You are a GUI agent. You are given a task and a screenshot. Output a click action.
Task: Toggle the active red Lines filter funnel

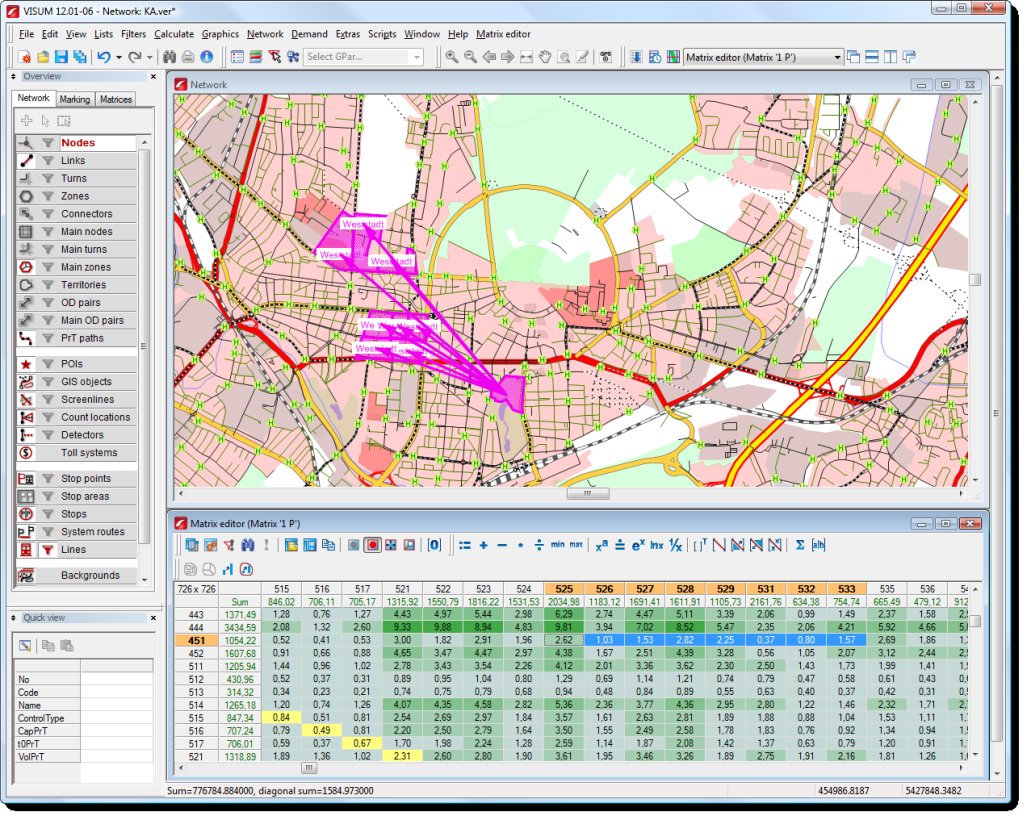48,550
